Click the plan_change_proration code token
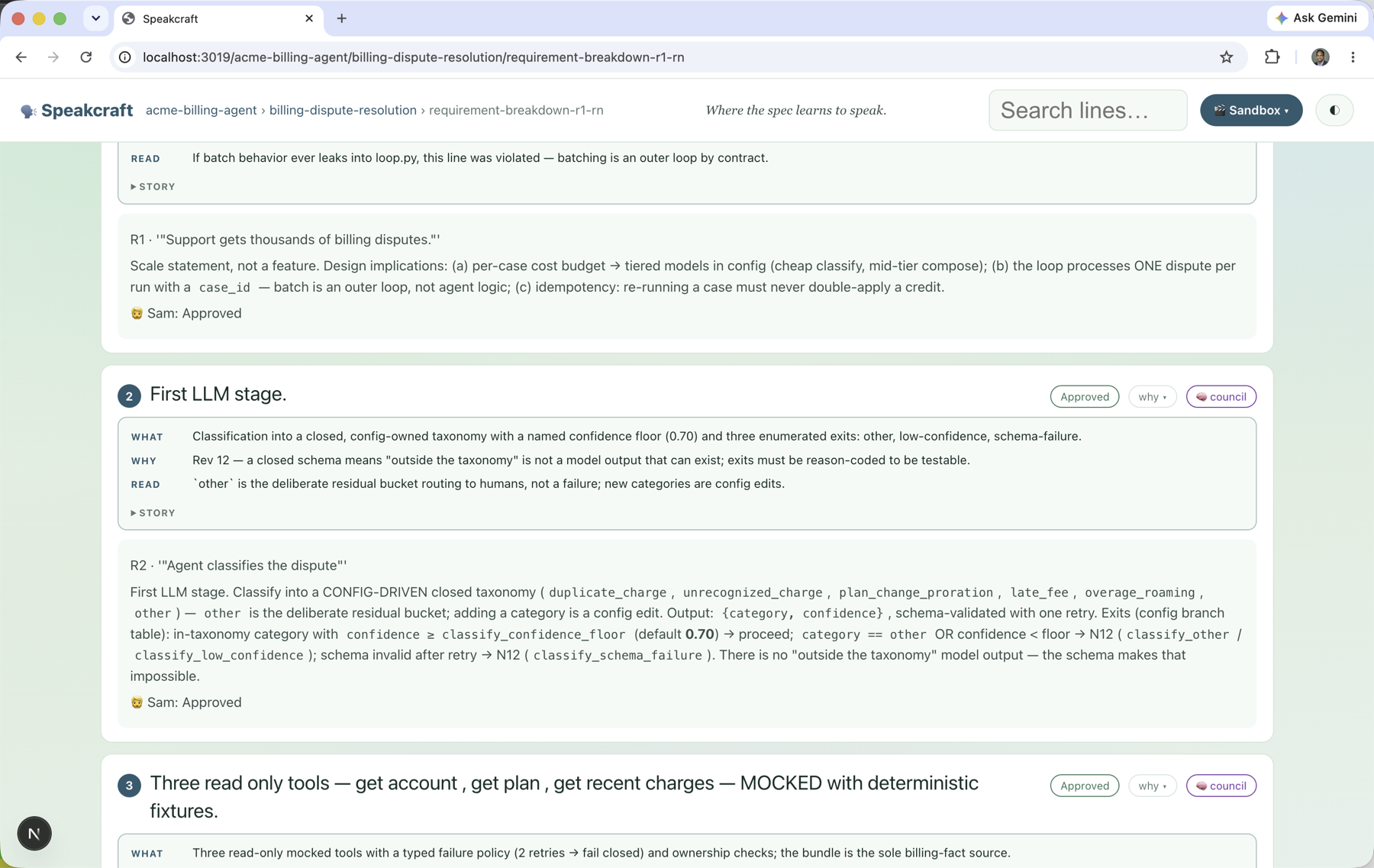 coord(916,593)
